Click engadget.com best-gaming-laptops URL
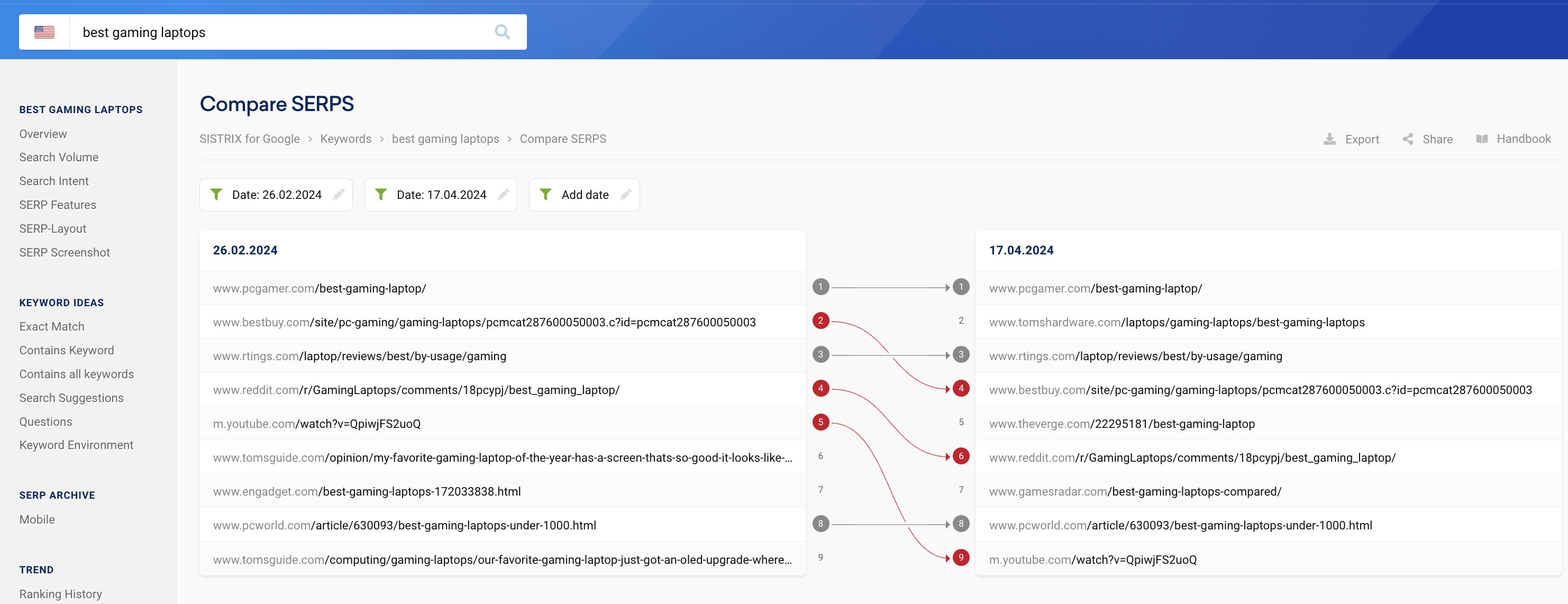Image resolution: width=1568 pixels, height=604 pixels. (367, 491)
